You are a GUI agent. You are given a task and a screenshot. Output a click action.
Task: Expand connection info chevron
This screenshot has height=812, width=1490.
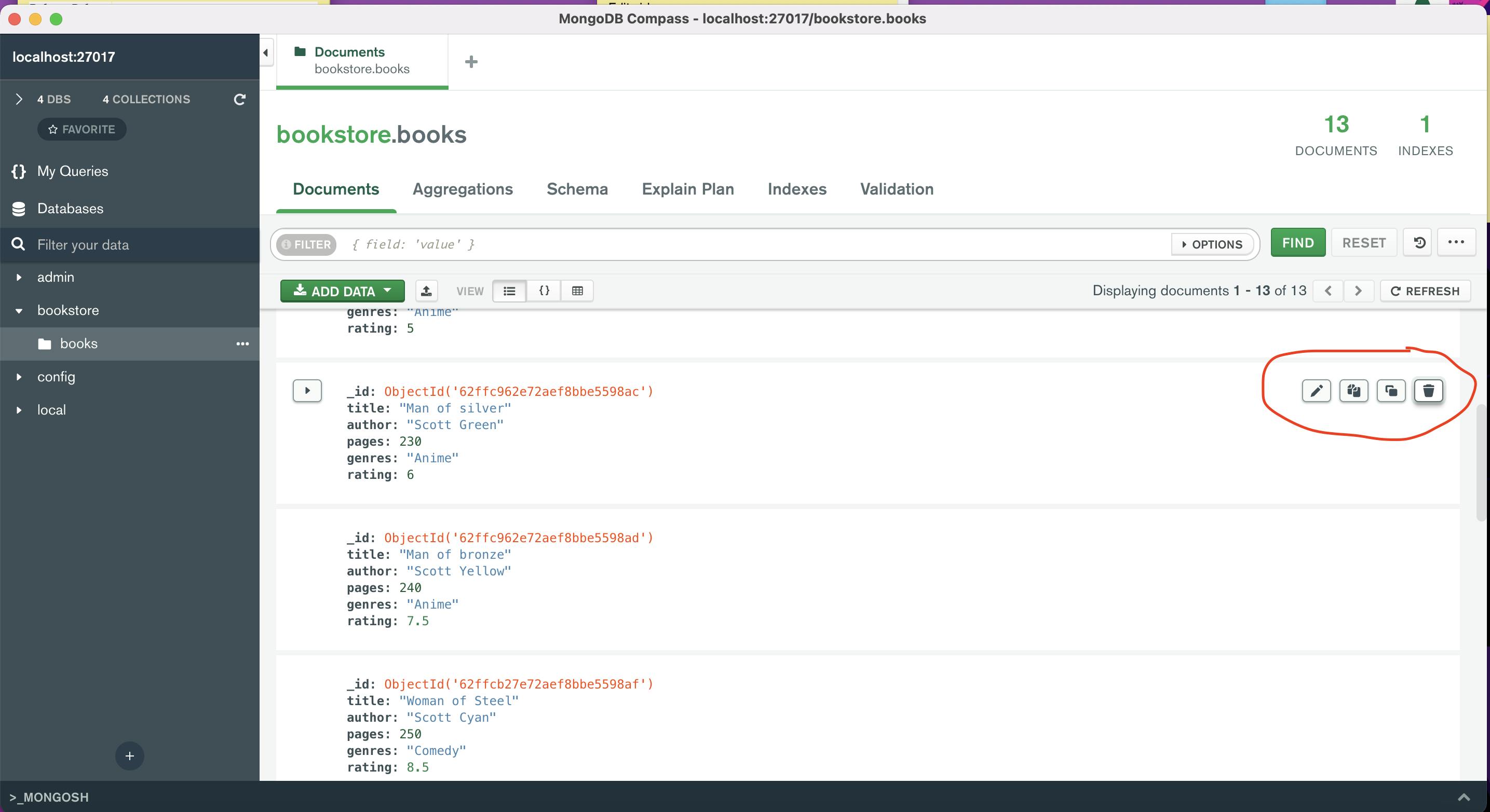[x=19, y=100]
